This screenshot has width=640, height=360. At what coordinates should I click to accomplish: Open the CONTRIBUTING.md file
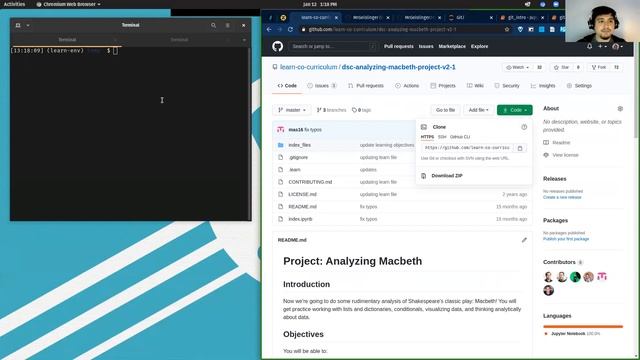pos(310,182)
